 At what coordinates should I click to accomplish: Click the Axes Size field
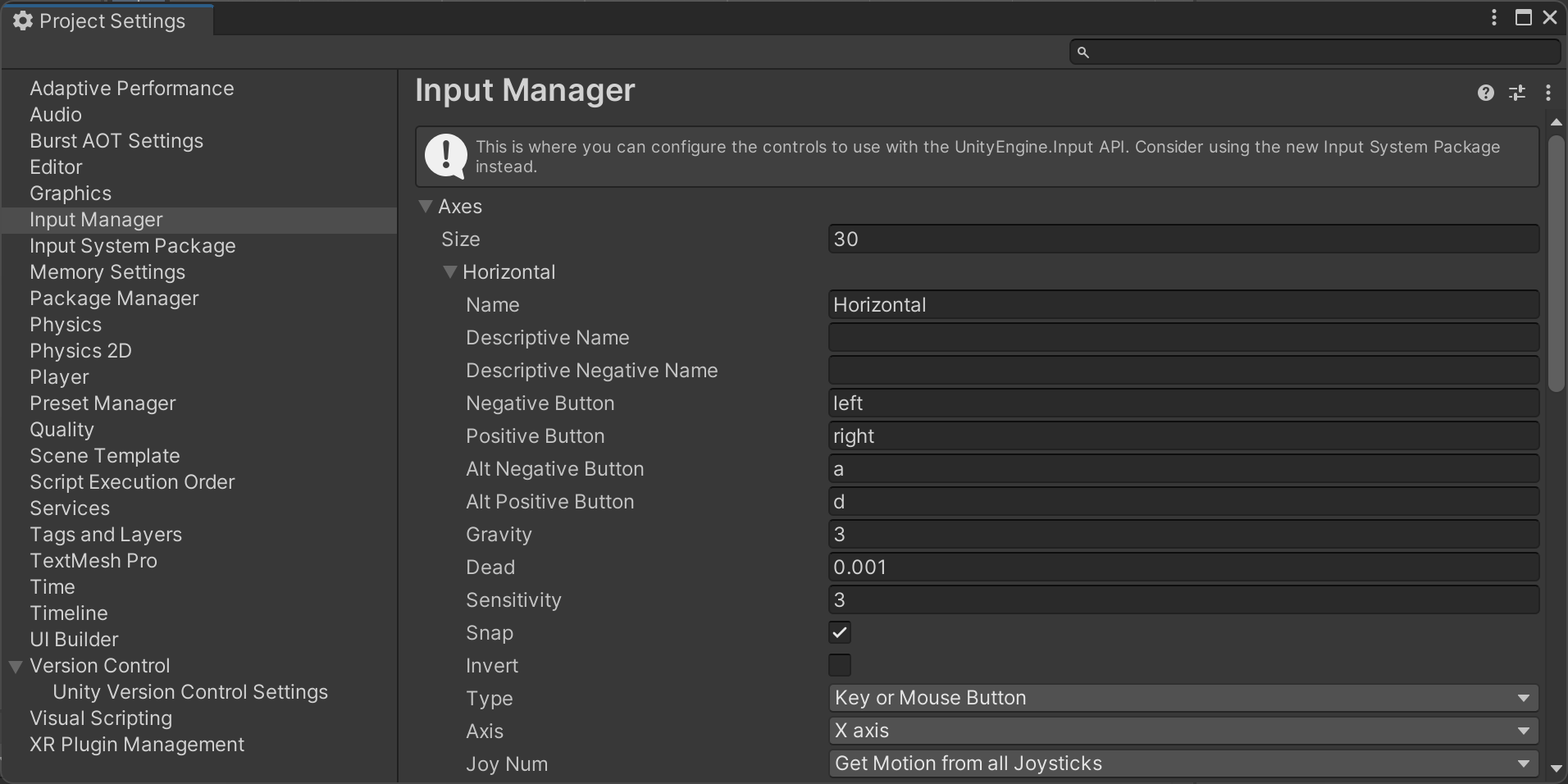point(1183,239)
